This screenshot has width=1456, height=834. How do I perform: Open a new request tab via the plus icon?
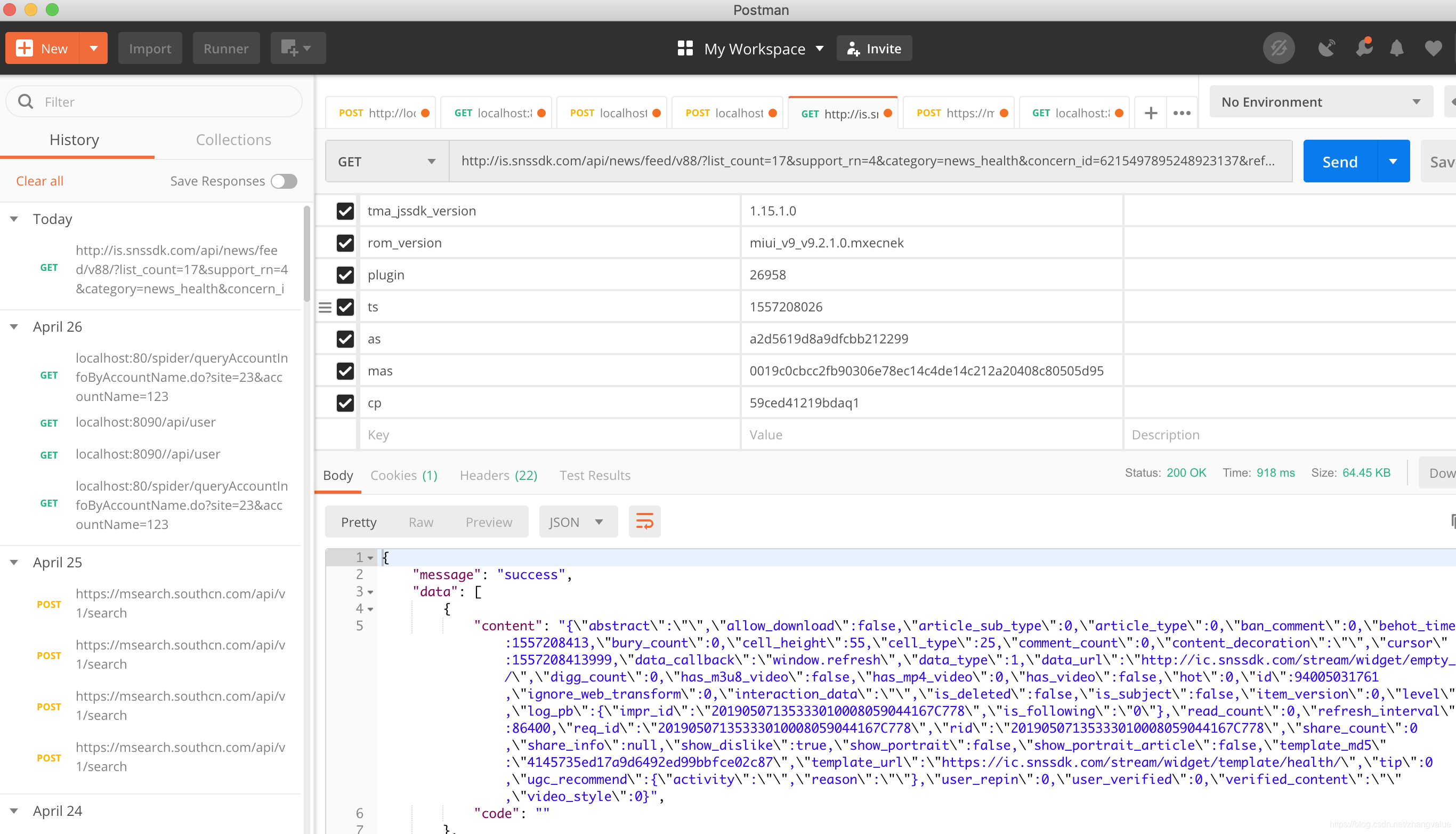tap(1151, 113)
